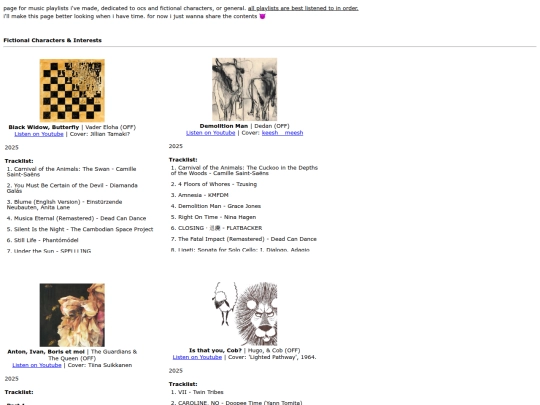Open Listen on Youtube link for Black Widow, Butterfly
This screenshot has height=405, width=540.
pyautogui.click(x=39, y=134)
